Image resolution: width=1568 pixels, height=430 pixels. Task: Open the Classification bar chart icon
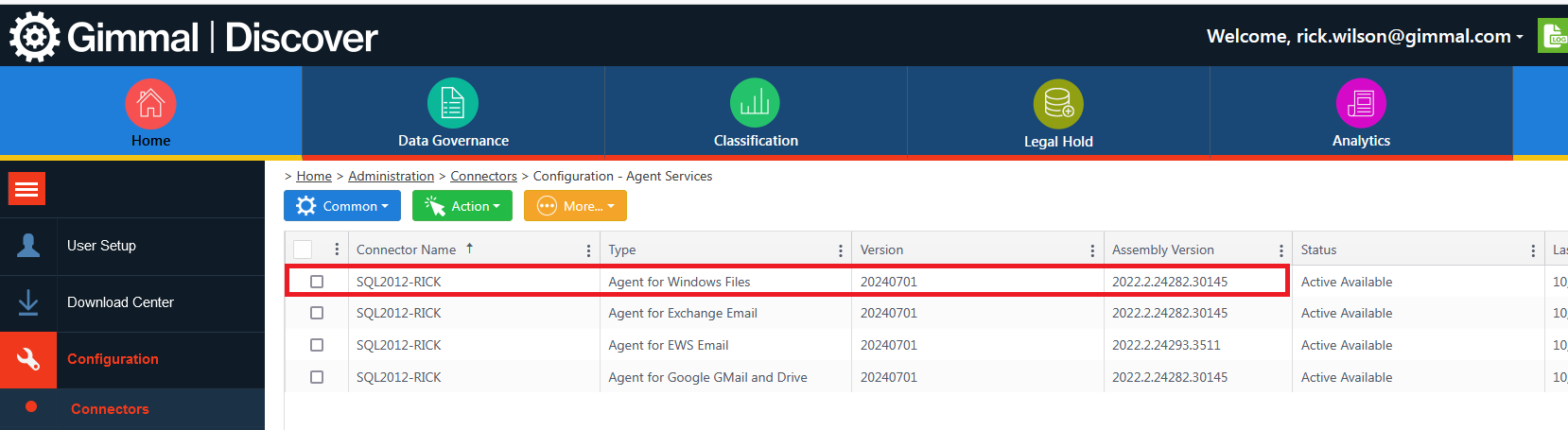(755, 103)
